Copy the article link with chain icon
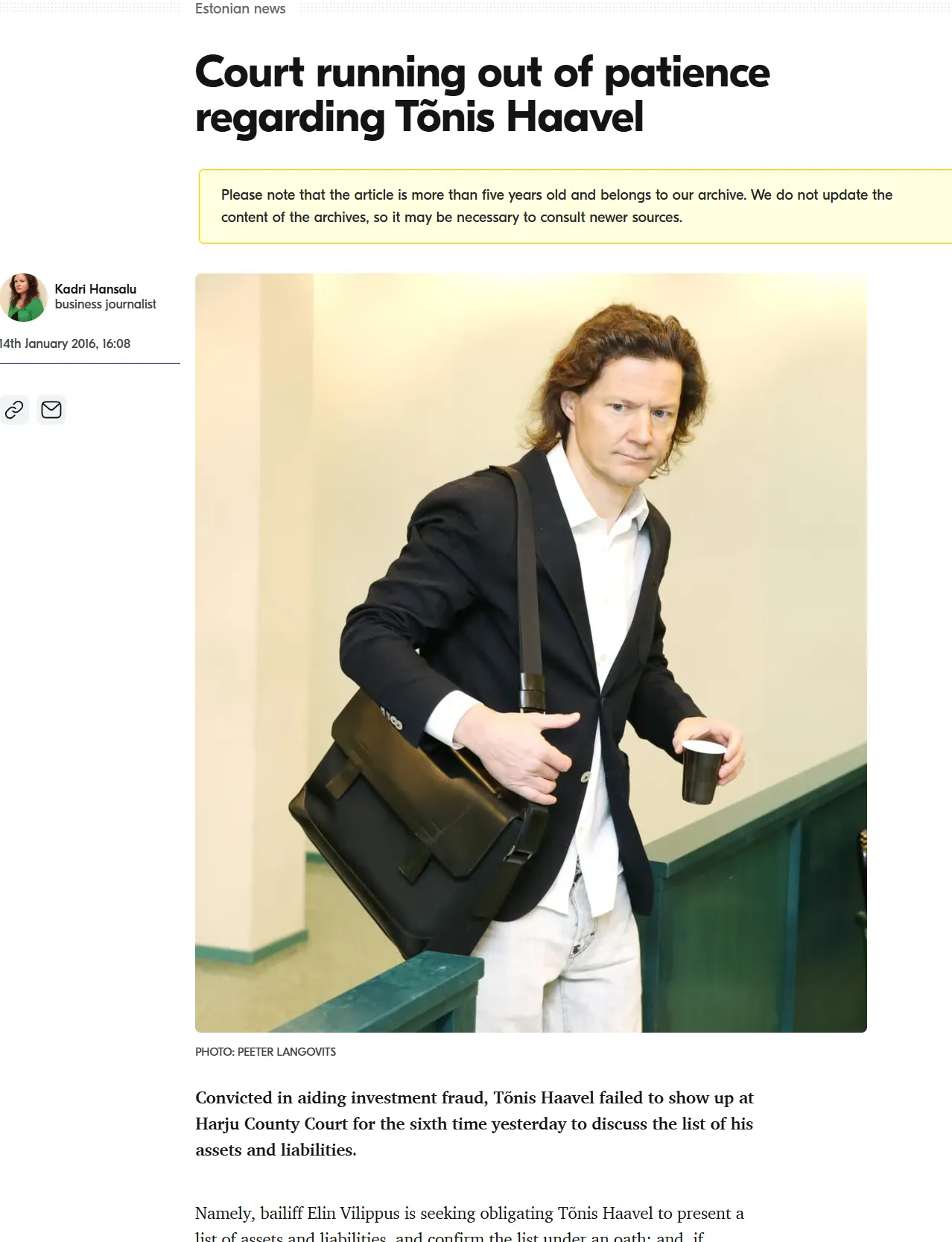Screen dimensions: 952x1242 (x=14, y=410)
